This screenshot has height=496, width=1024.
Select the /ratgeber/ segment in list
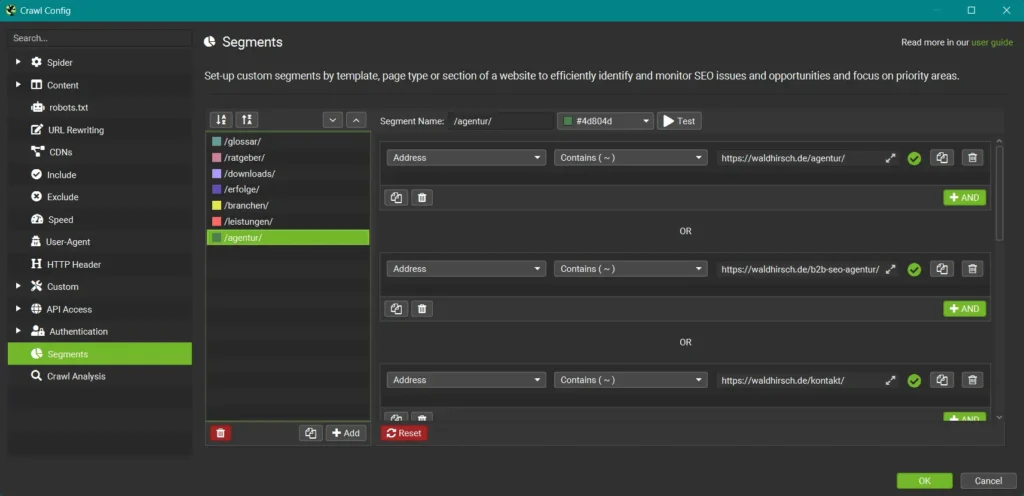click(x=244, y=157)
